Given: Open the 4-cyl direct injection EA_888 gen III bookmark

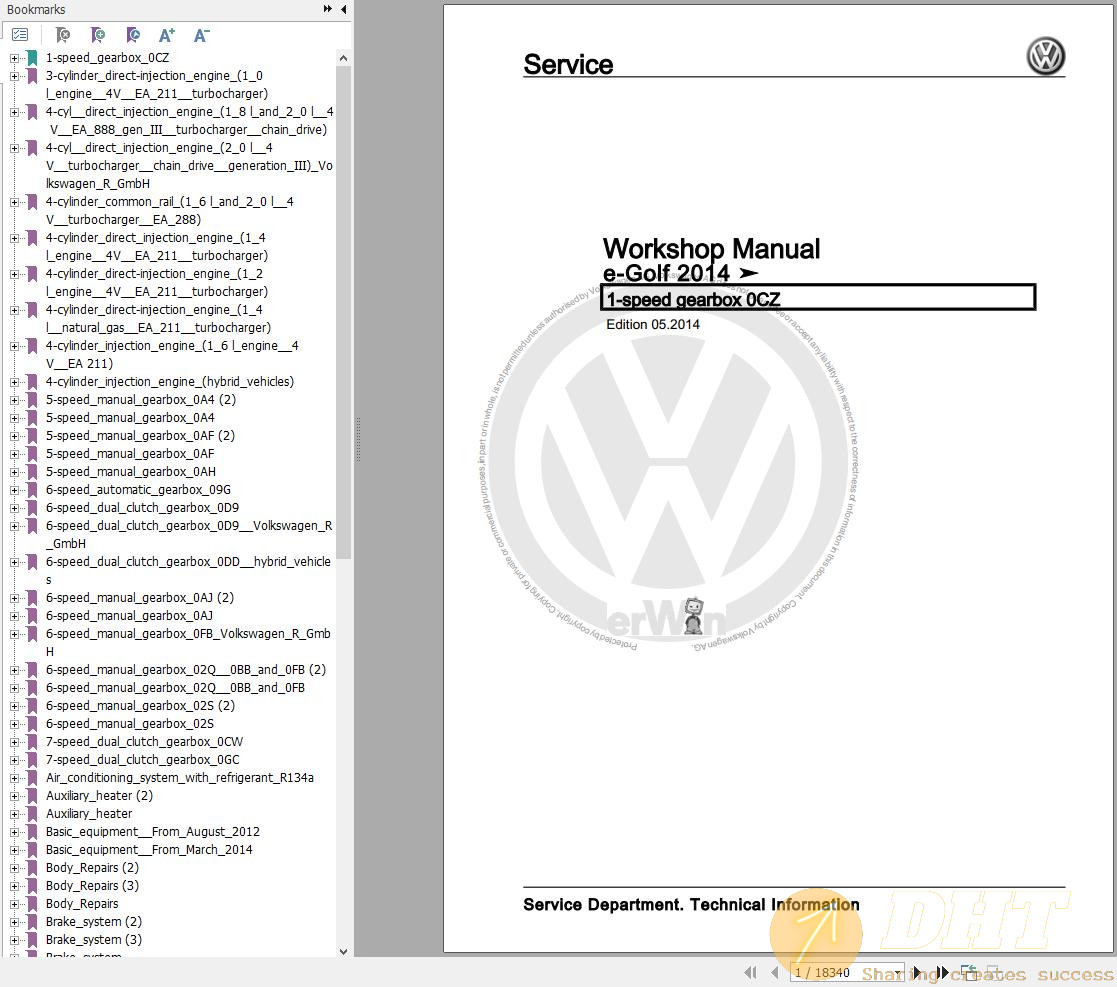Looking at the screenshot, I should [x=189, y=120].
